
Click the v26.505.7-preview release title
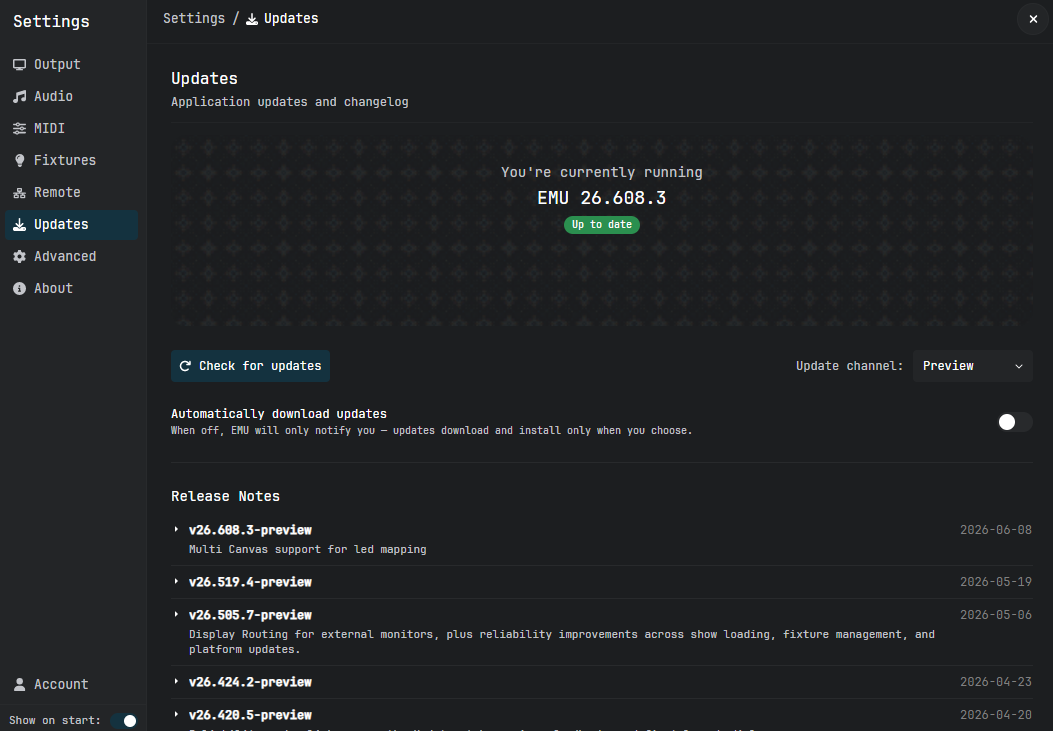pyautogui.click(x=250, y=615)
